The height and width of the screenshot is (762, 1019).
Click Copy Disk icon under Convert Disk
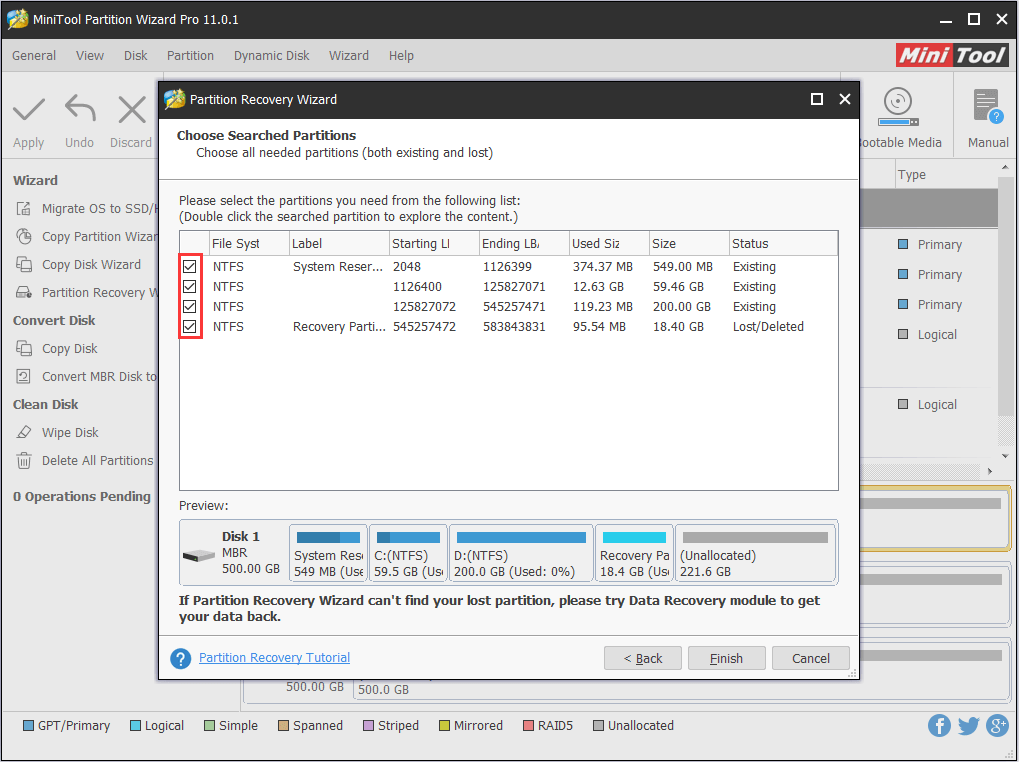point(24,348)
